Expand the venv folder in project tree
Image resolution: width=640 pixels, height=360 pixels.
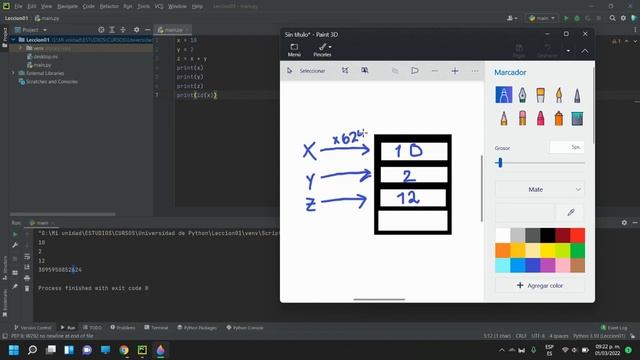pos(20,48)
